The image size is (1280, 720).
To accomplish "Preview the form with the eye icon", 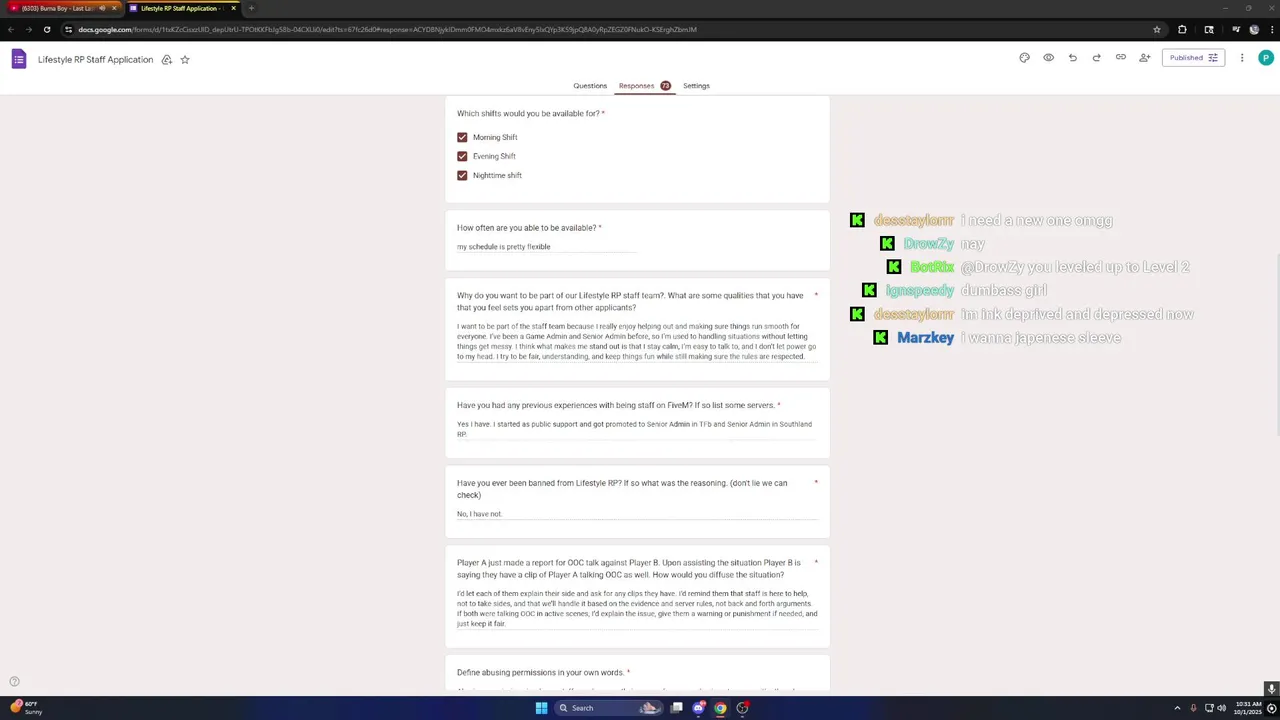I will [x=1048, y=58].
